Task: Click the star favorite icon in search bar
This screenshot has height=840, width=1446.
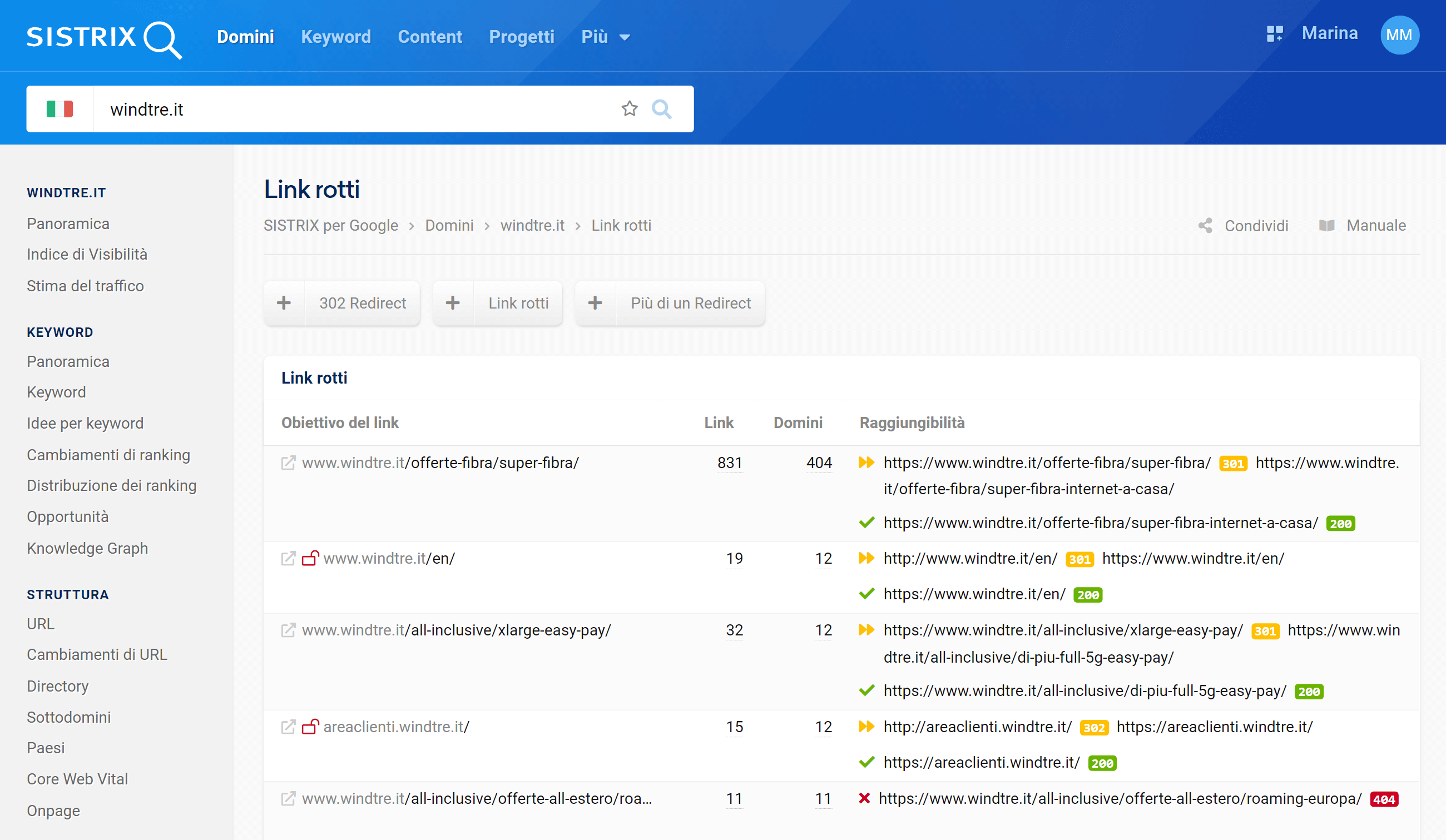Action: [630, 108]
